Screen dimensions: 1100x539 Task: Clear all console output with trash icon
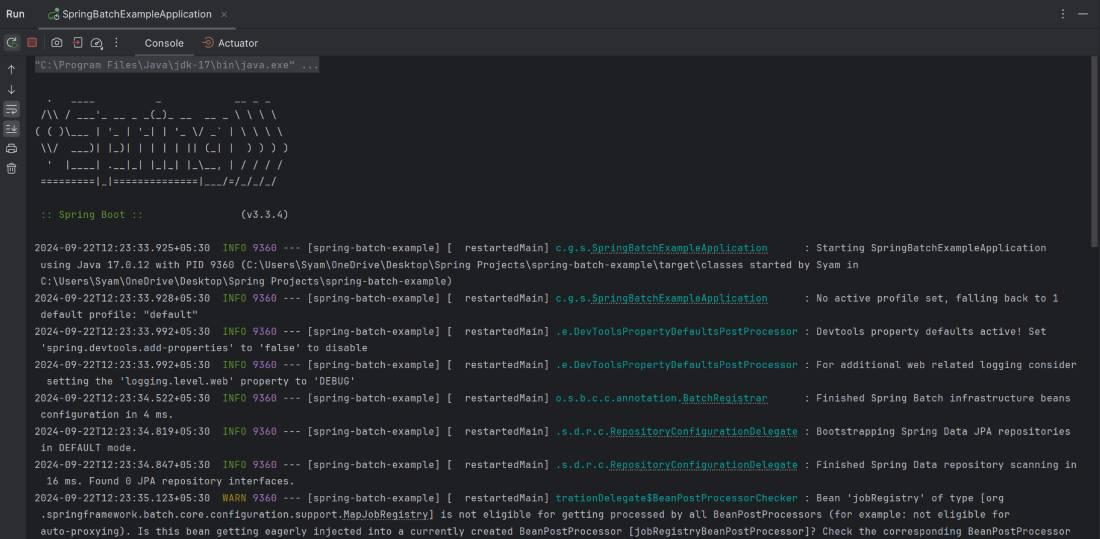tap(12, 168)
